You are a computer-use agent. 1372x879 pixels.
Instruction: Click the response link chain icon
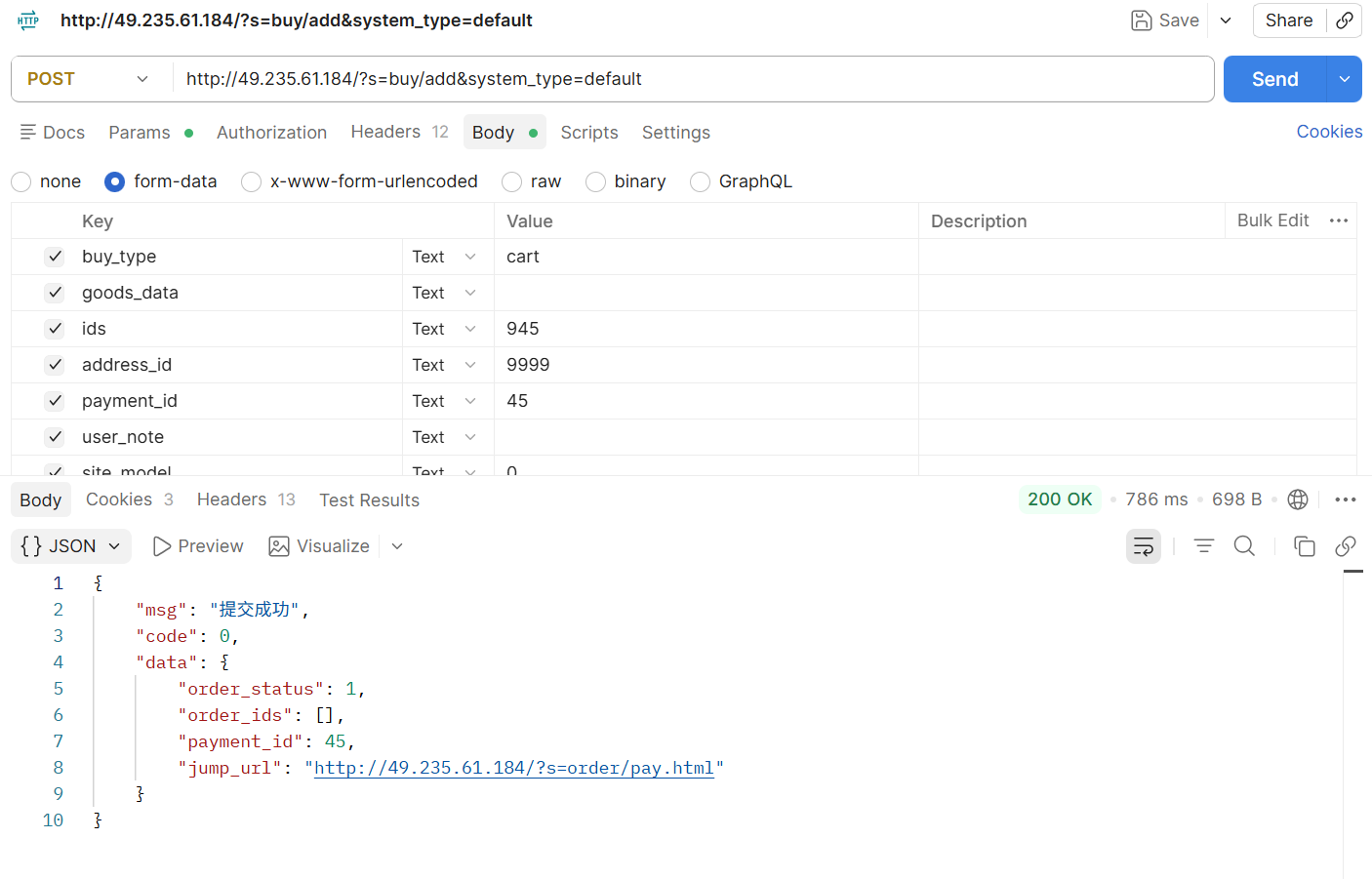(x=1346, y=546)
